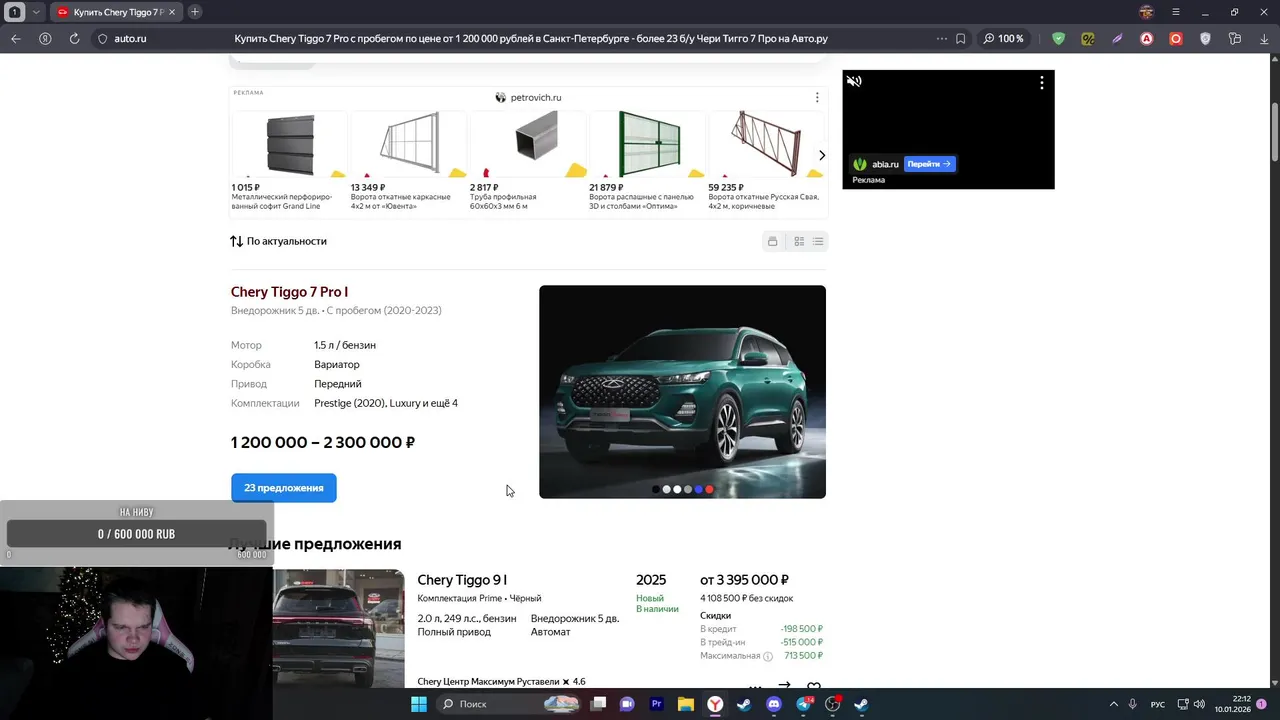Image resolution: width=1280 pixels, height=720 pixels.
Task: Switch to the Купить Chery Tiggo 7 tab
Action: 116,12
